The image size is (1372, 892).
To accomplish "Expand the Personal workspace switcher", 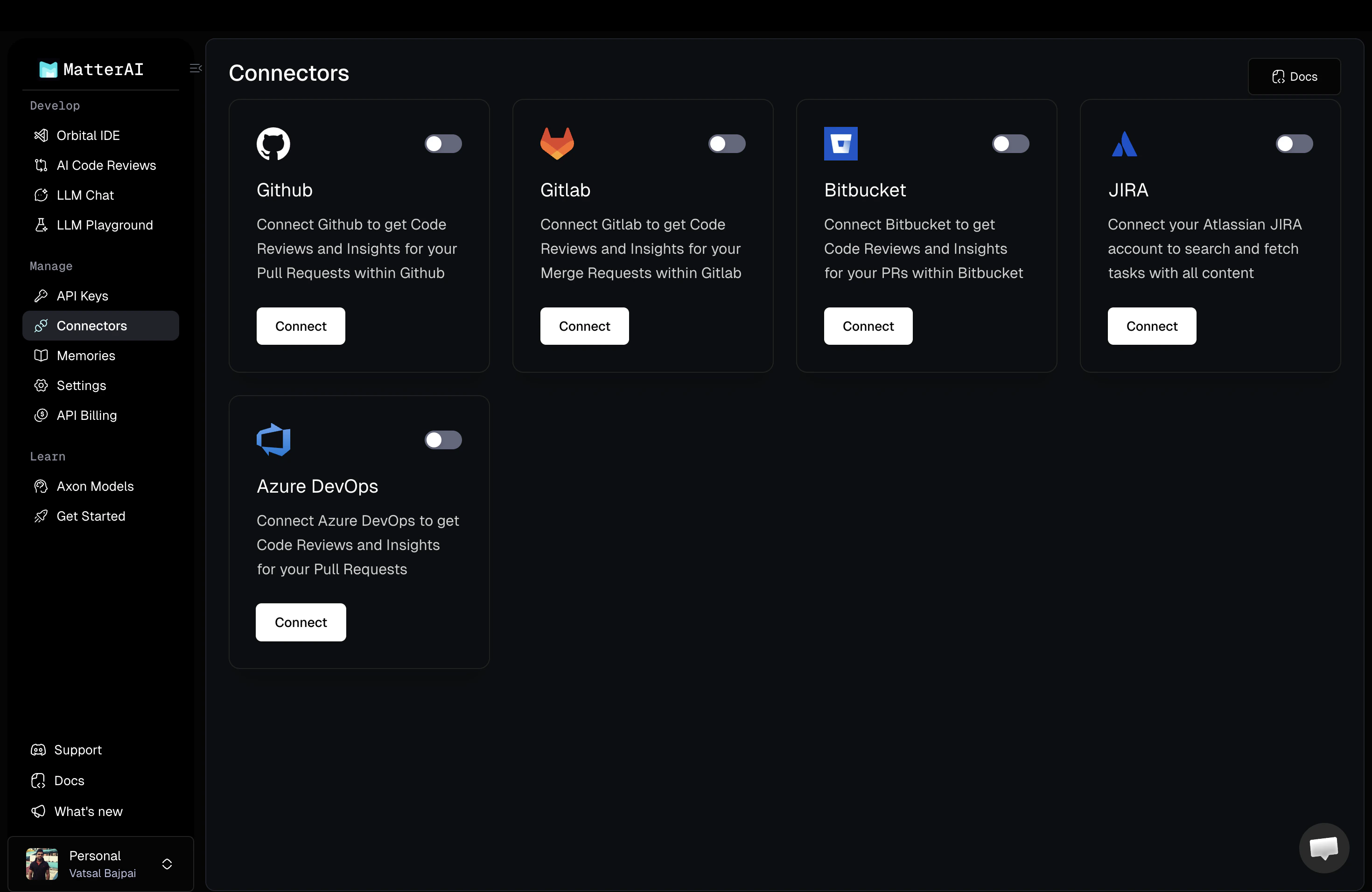I will (167, 864).
